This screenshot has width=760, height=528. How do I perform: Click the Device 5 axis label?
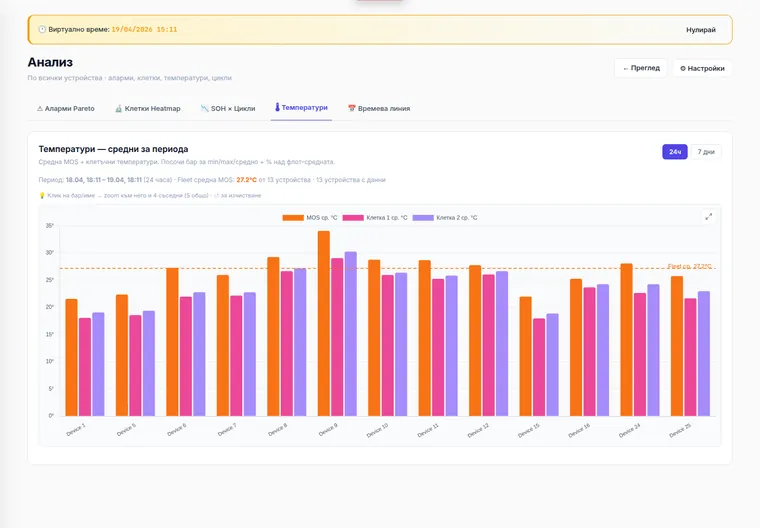126,430
